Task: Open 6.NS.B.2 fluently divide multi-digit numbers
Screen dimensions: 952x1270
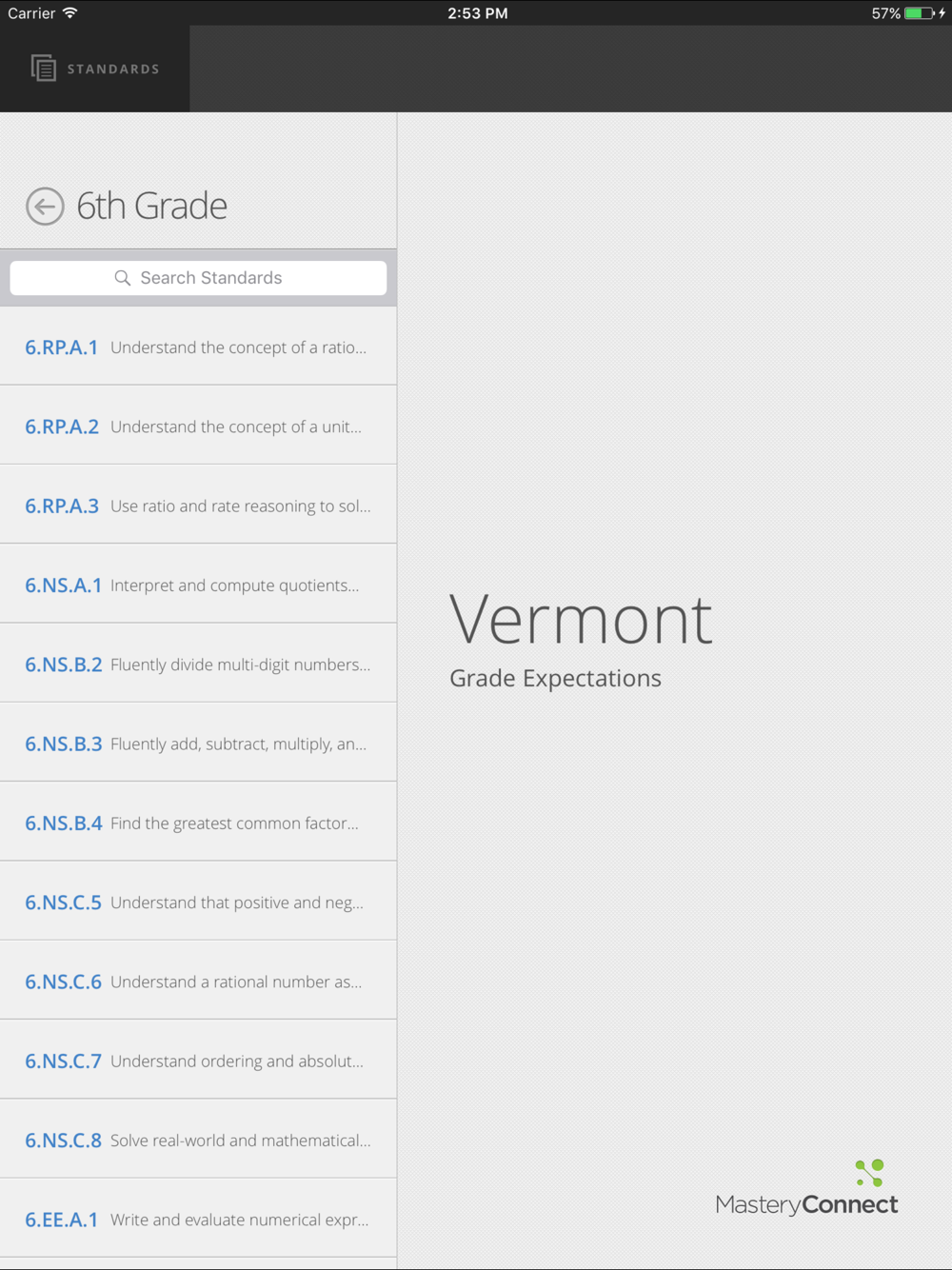Action: tap(198, 664)
